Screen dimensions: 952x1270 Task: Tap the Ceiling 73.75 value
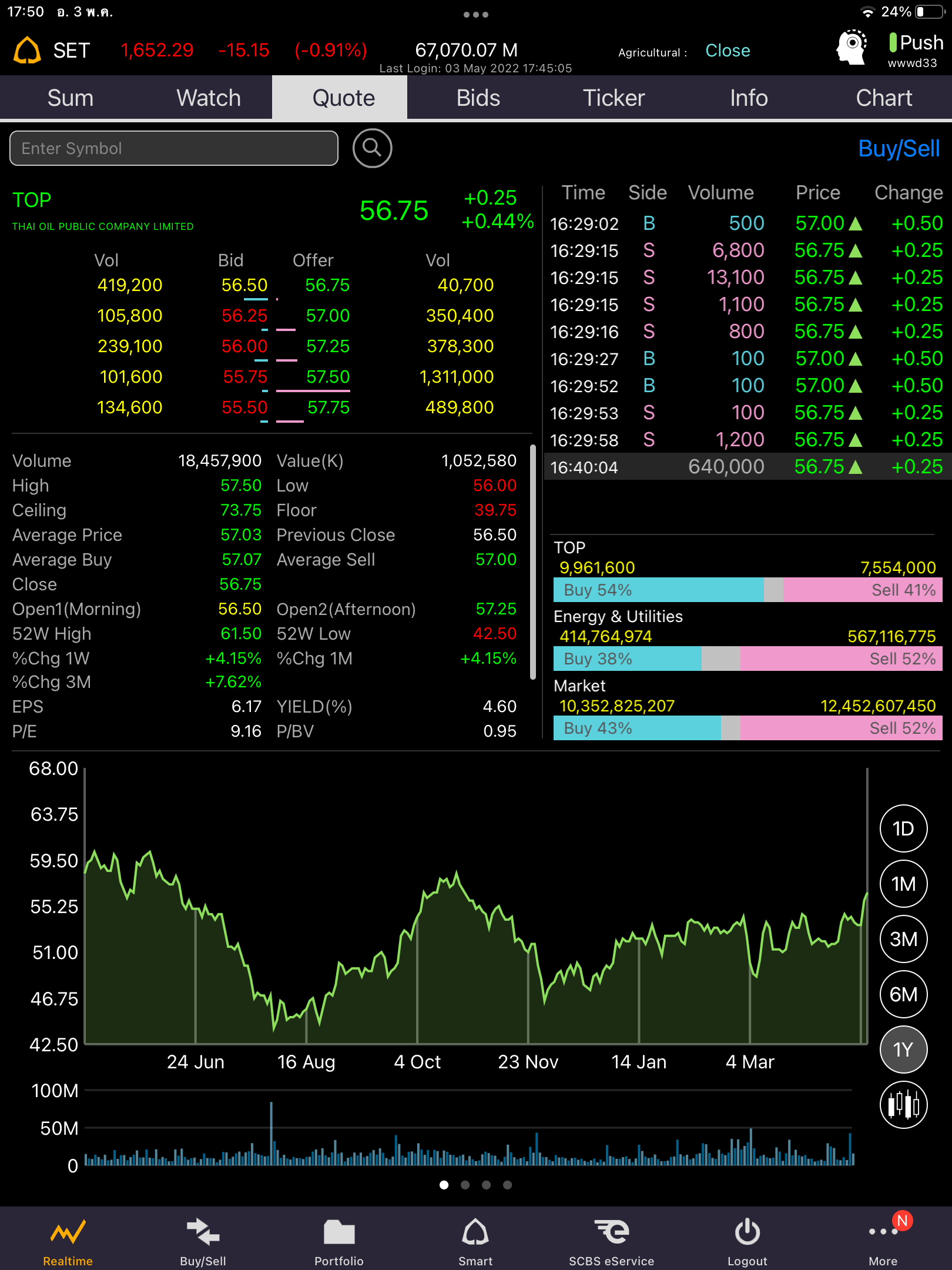click(240, 510)
